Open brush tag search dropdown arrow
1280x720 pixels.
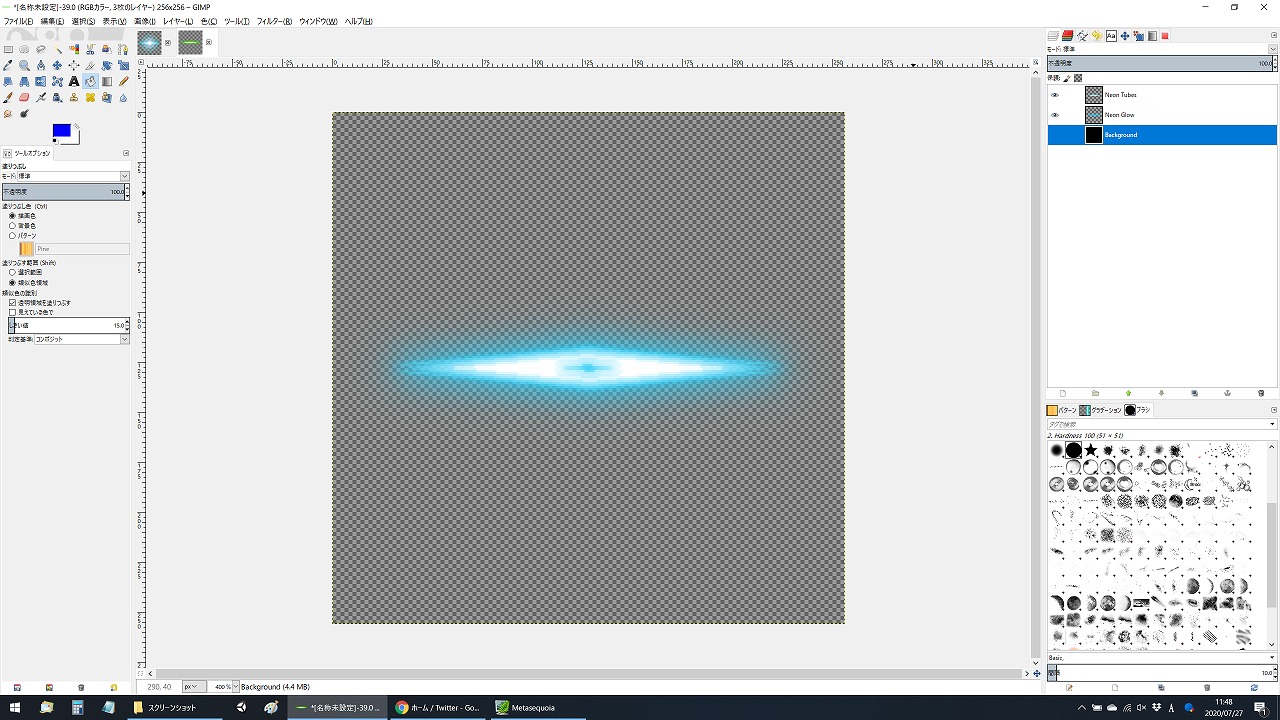point(1272,424)
